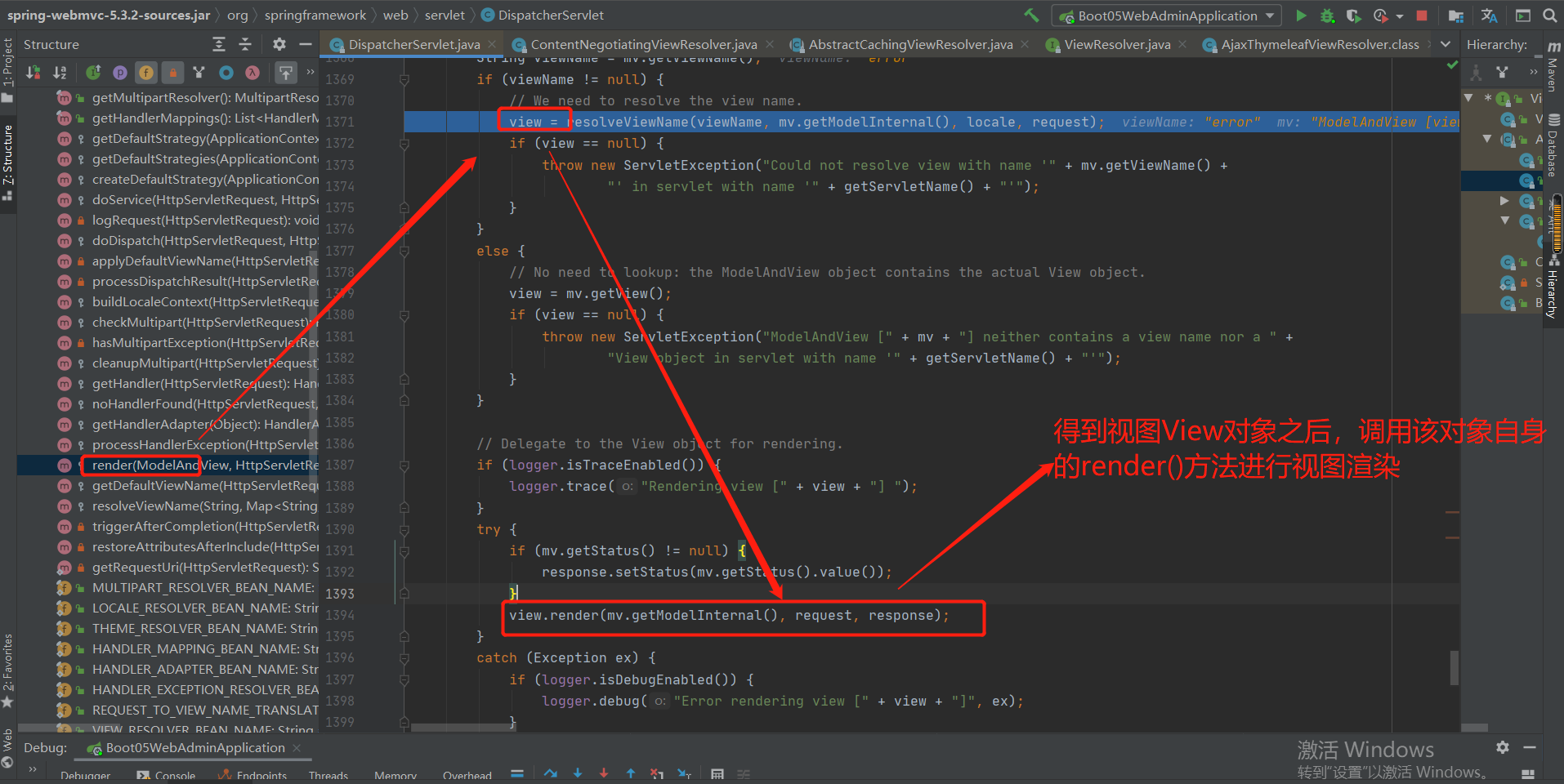Open the 2: Favorites tool window

pyautogui.click(x=8, y=671)
